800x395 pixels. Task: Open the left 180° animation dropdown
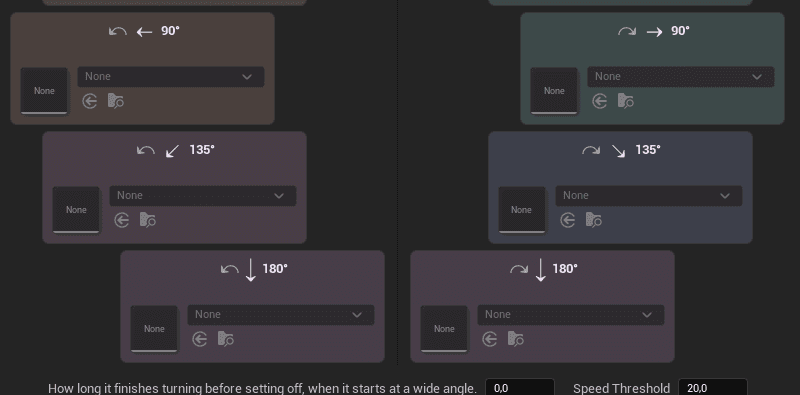281,314
